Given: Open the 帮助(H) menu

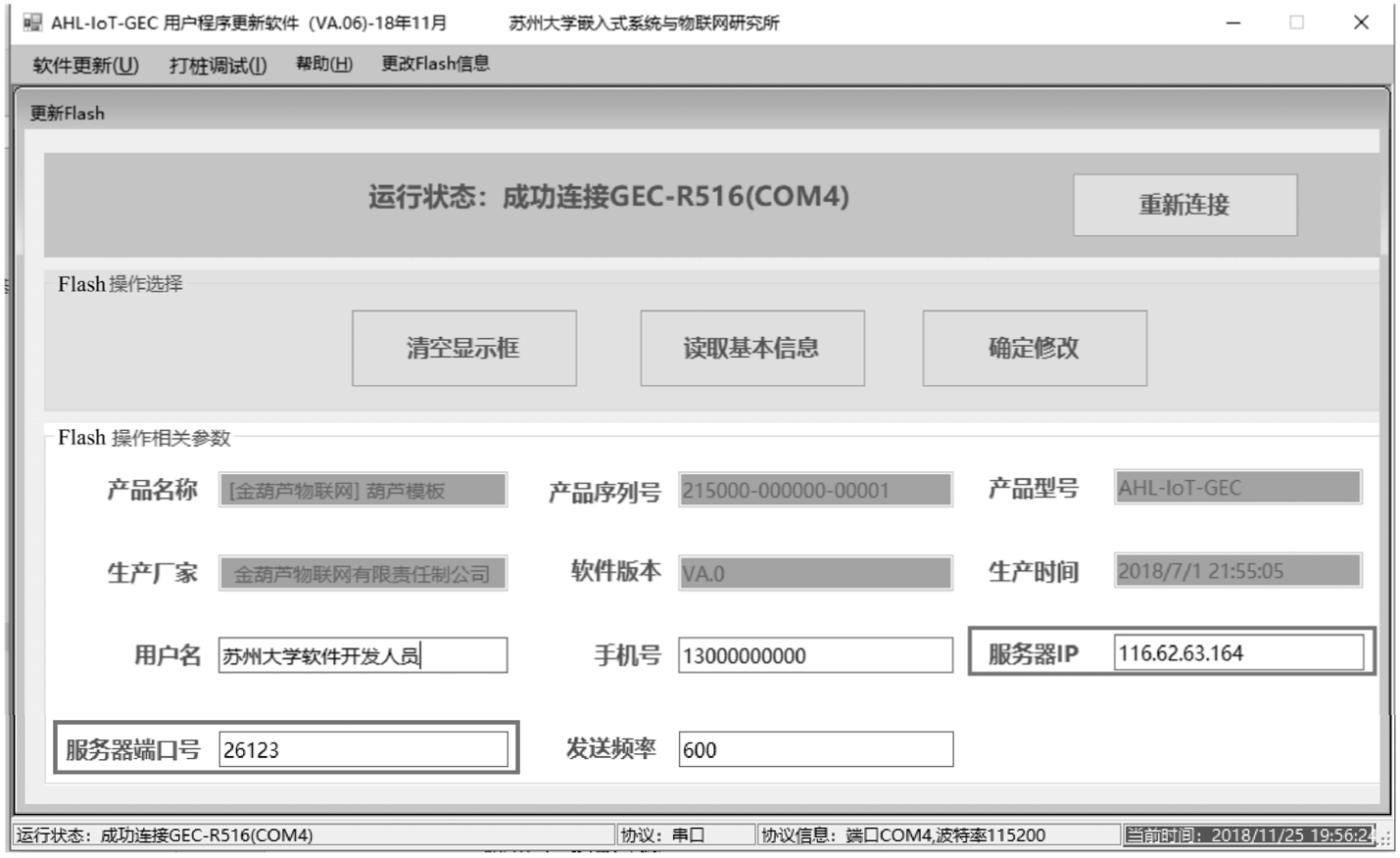Looking at the screenshot, I should pyautogui.click(x=323, y=65).
